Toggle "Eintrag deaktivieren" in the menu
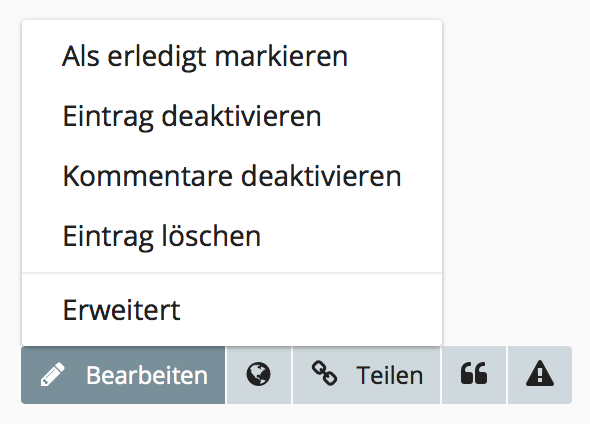590x424 pixels. (232, 116)
